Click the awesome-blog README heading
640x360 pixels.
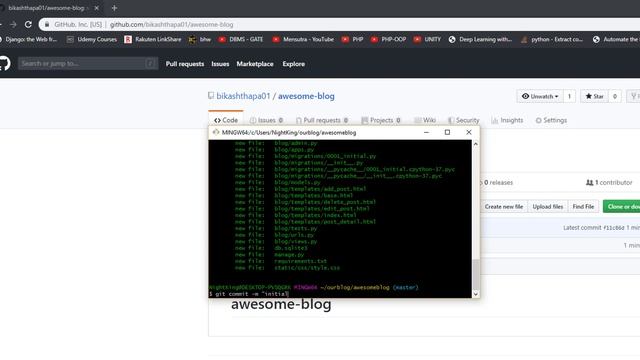281,304
